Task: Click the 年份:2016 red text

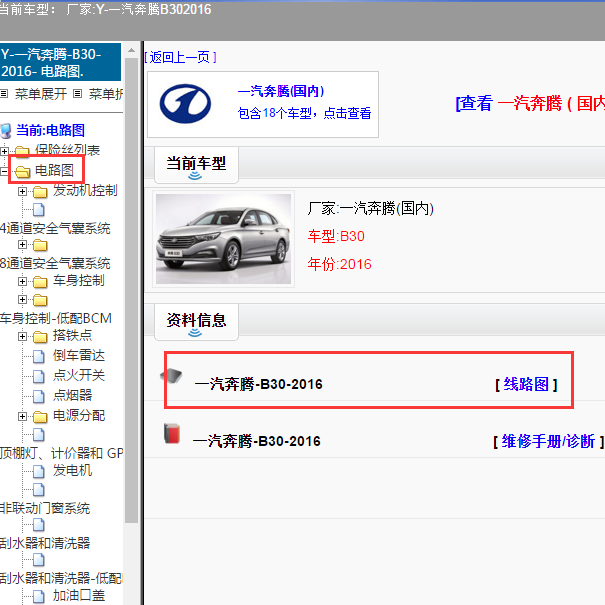Action: point(340,264)
